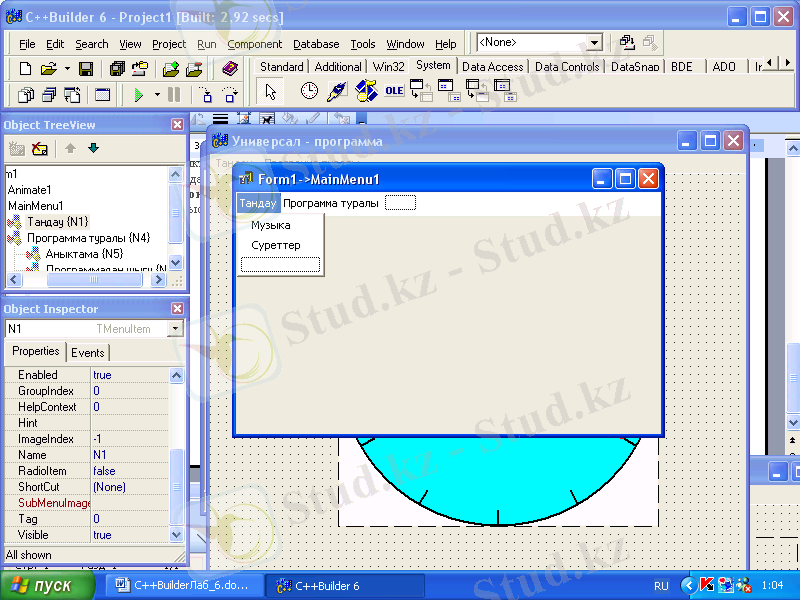Expand the N1 component selector dropdown
The height and width of the screenshot is (600, 800).
click(x=175, y=329)
